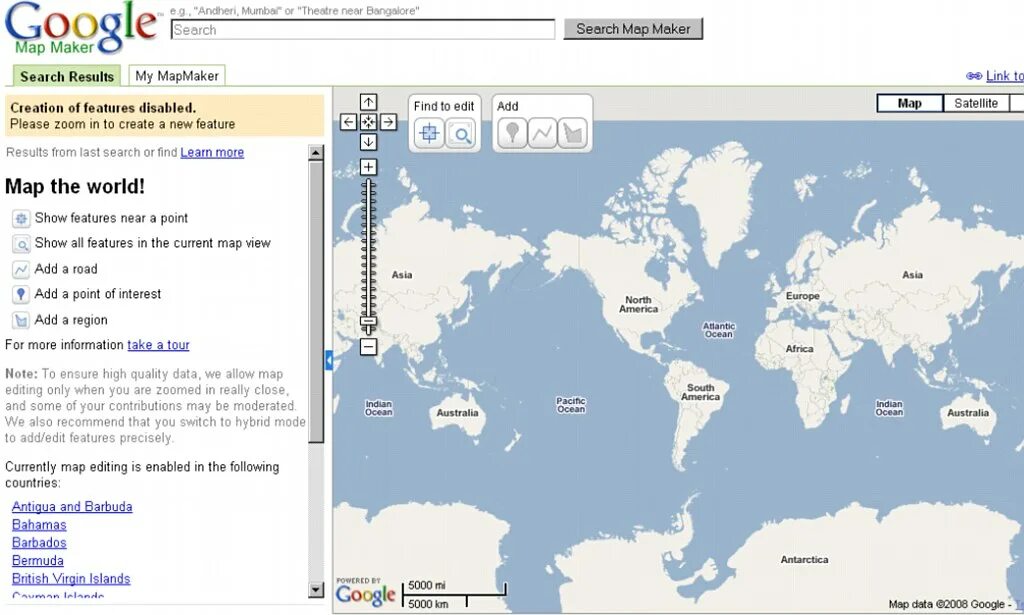1024x615 pixels.
Task: Click icon beside Show features near a point
Action: pos(21,219)
